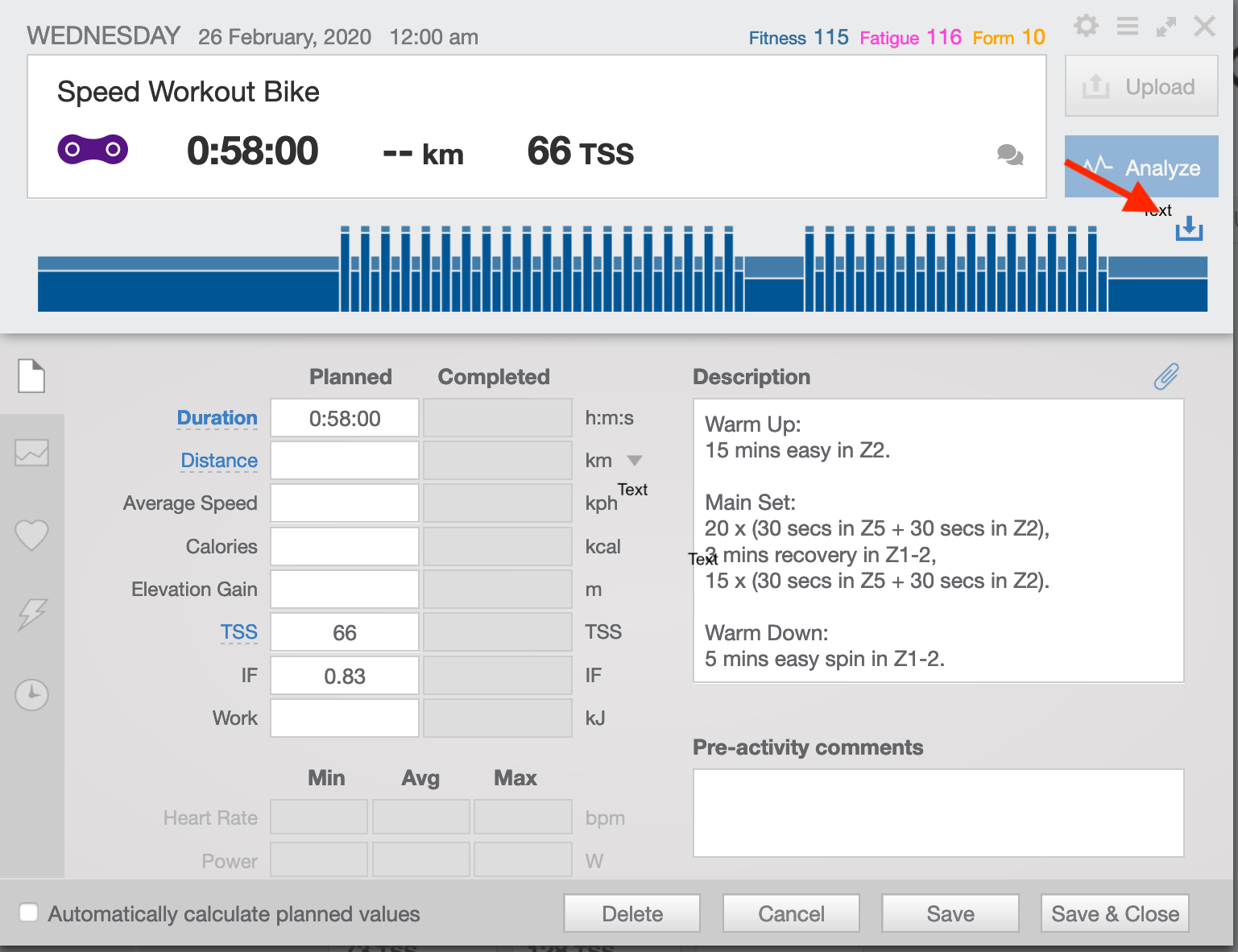Open workout comments via speech bubble icon
1238x952 pixels.
pyautogui.click(x=1010, y=155)
